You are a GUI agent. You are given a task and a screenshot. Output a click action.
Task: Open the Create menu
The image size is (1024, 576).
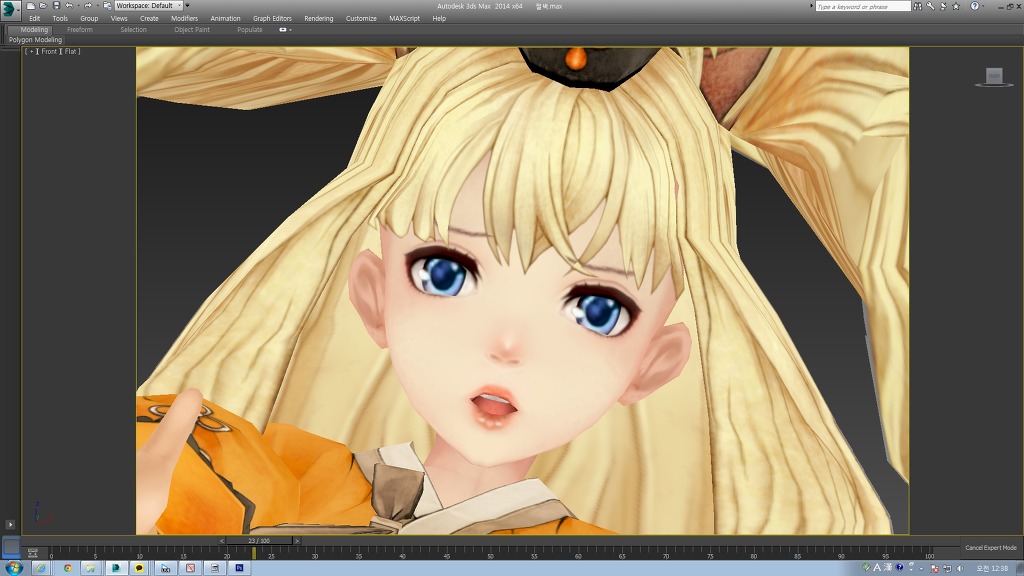tap(149, 18)
